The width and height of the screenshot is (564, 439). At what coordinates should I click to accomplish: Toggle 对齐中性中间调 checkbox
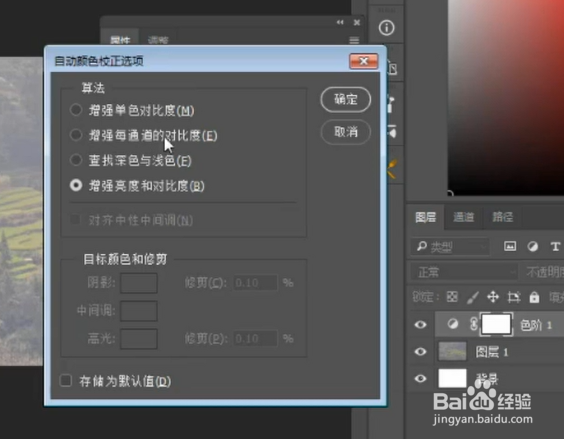click(x=75, y=220)
